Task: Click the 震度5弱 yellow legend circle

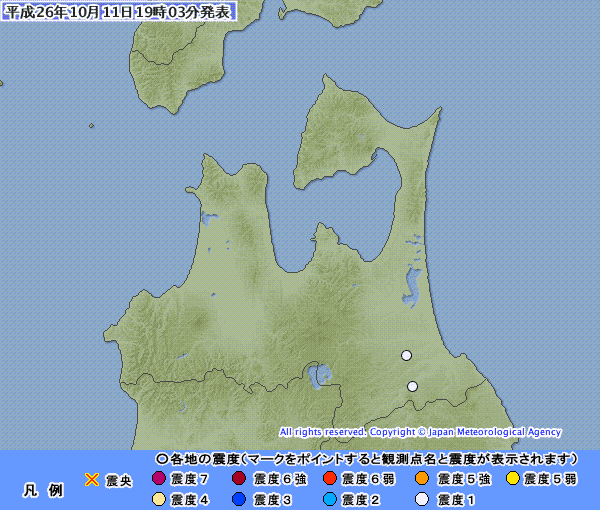Action: pos(512,478)
